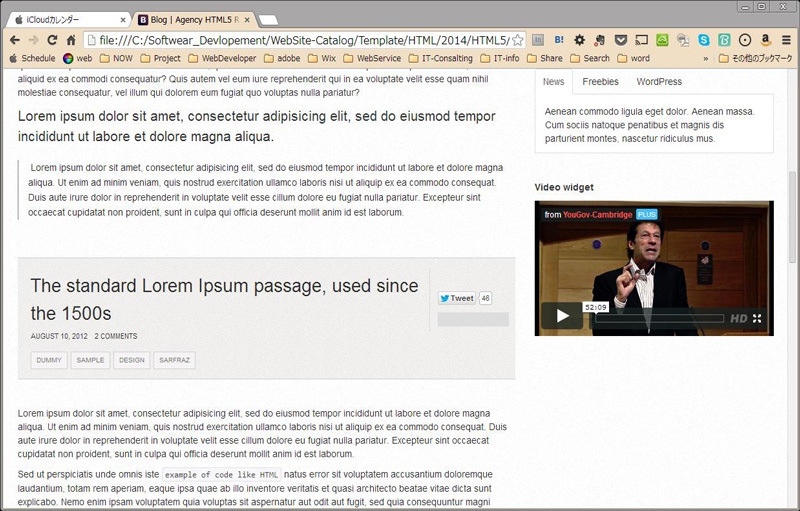This screenshot has height=511, width=800.
Task: Open the browser home page
Action: tap(71, 40)
